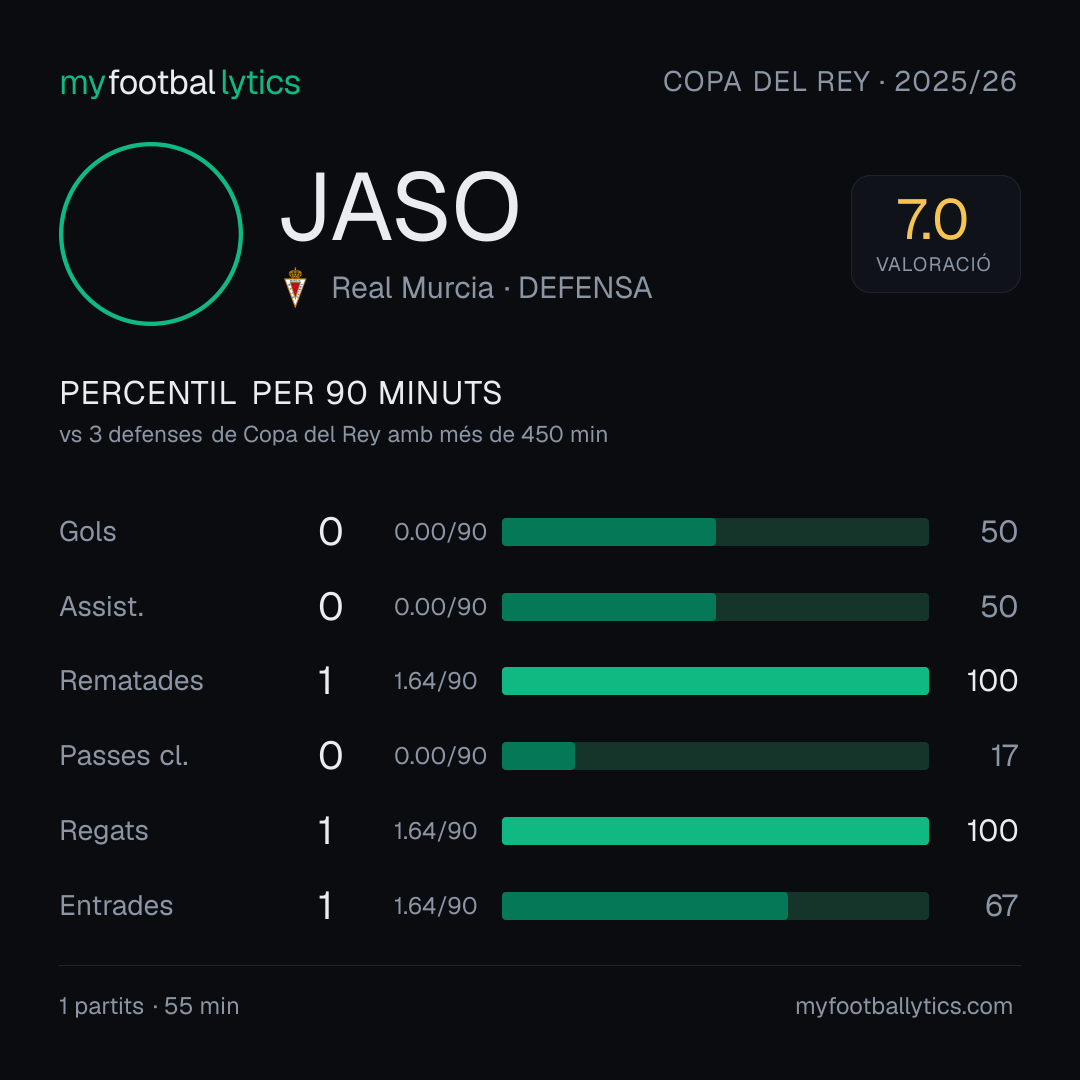Click the Passes cl. percentile bar
The width and height of the screenshot is (1080, 1080).
(x=715, y=756)
